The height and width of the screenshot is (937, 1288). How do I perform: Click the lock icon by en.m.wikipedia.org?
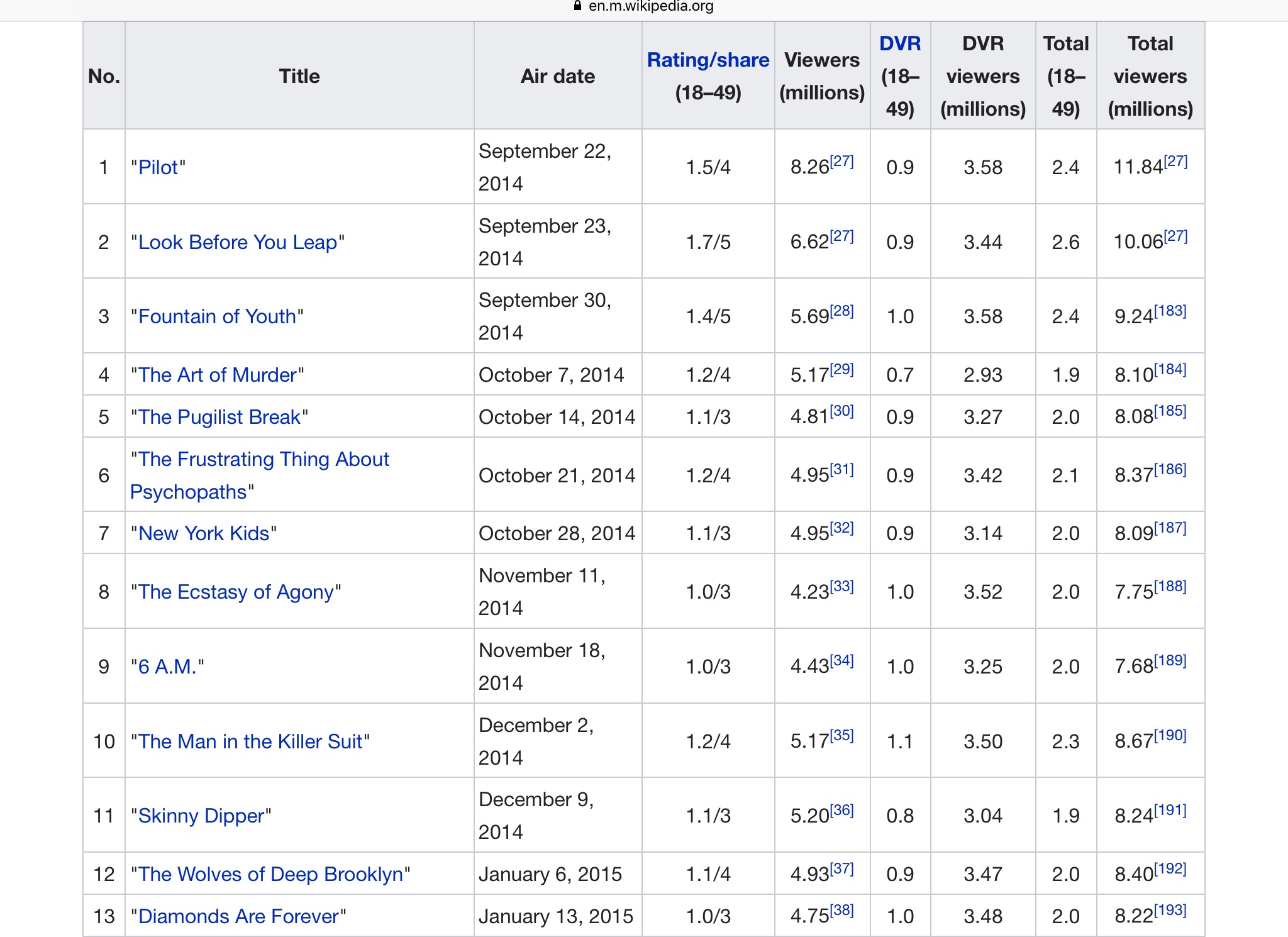pyautogui.click(x=577, y=6)
